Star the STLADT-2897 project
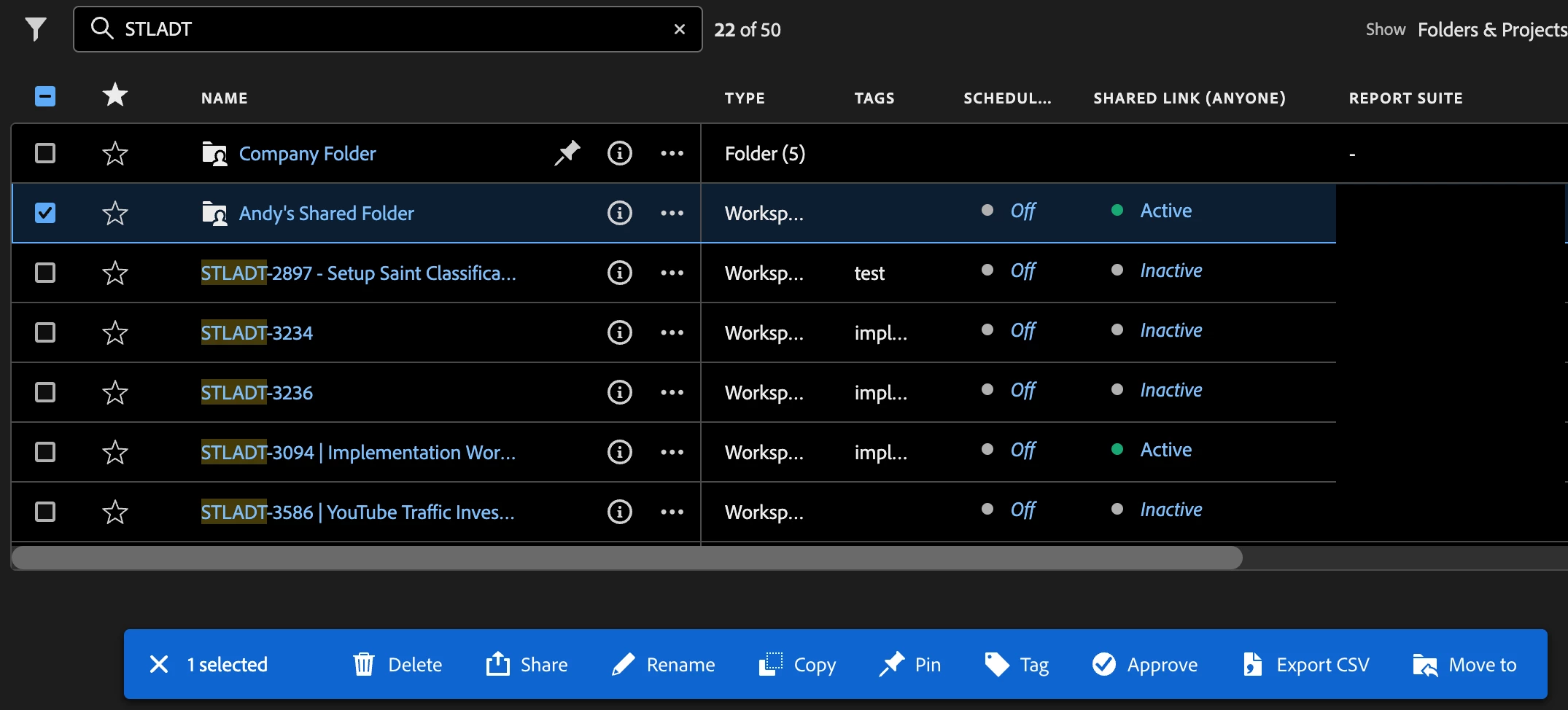Screen dimensions: 1568x710 pyautogui.click(x=115, y=273)
